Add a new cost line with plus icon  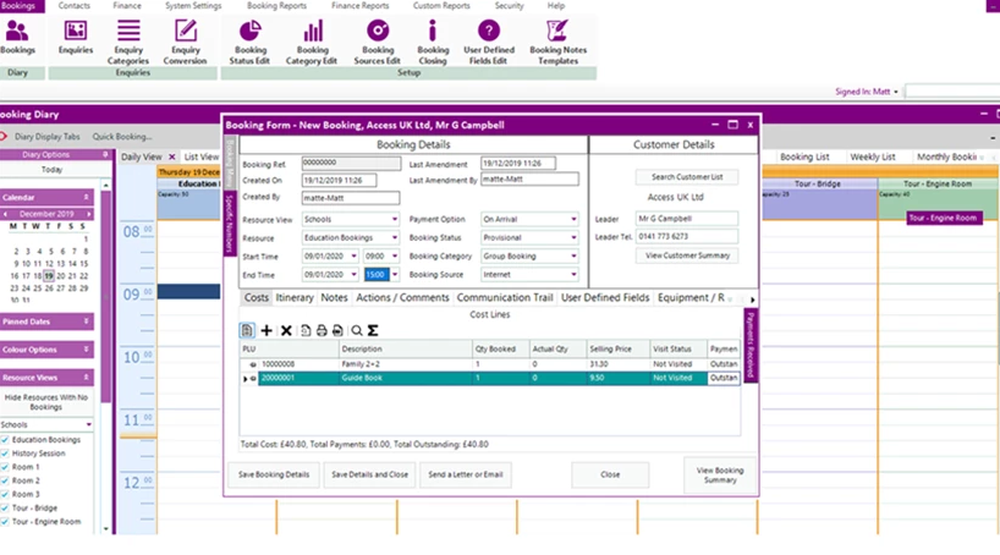pos(267,330)
